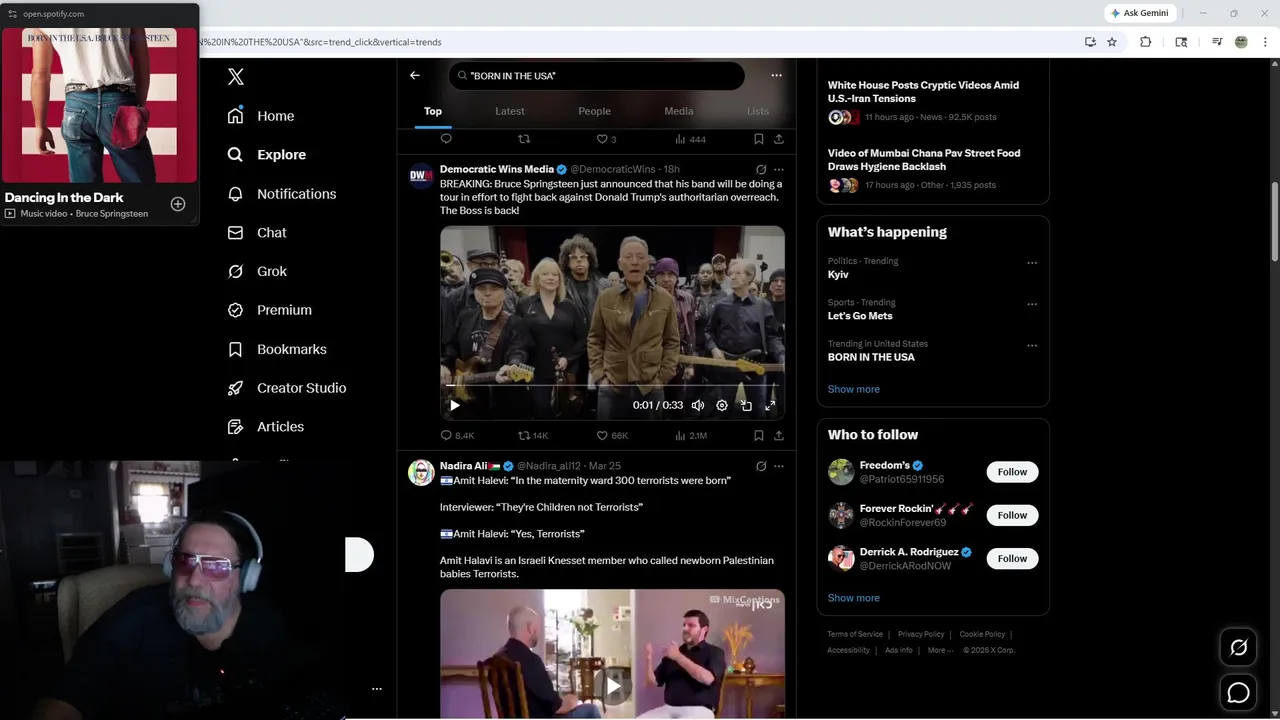Open more options for BORN IN THE USA trend
Screen dimensions: 1280x720
pos(1032,346)
